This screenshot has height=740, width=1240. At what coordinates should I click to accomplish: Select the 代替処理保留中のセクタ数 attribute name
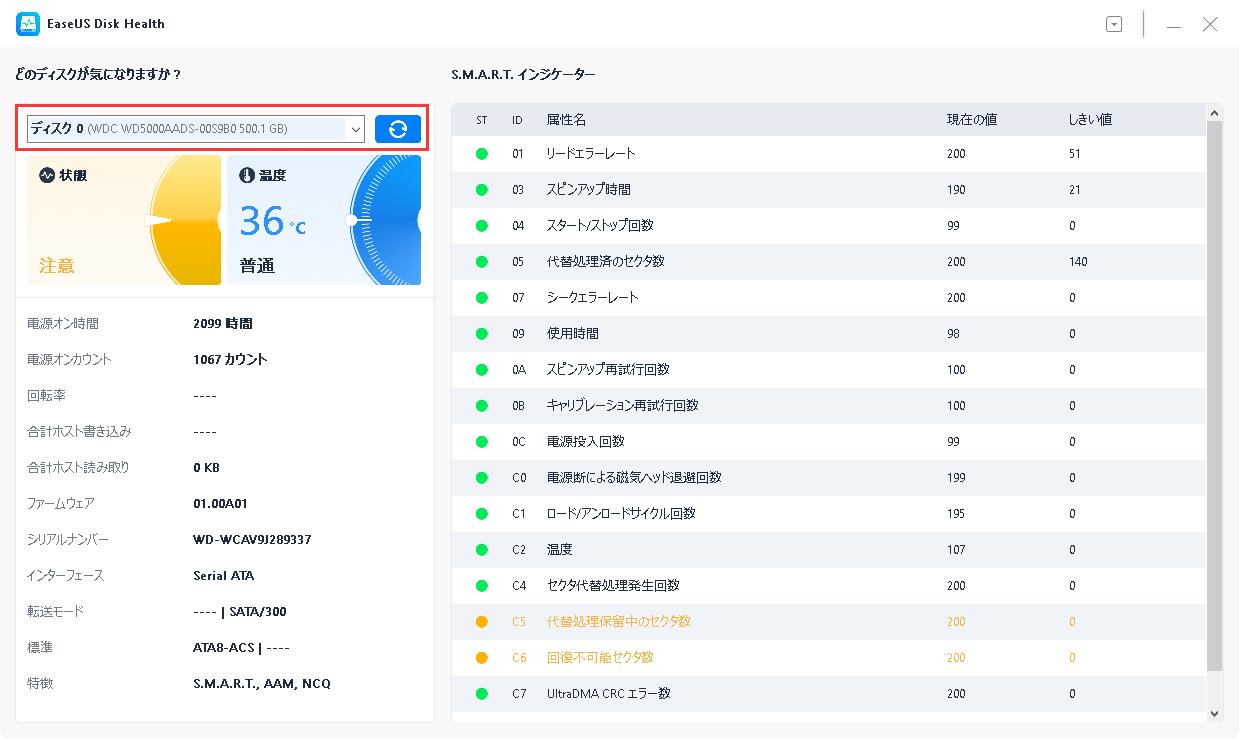[x=618, y=622]
